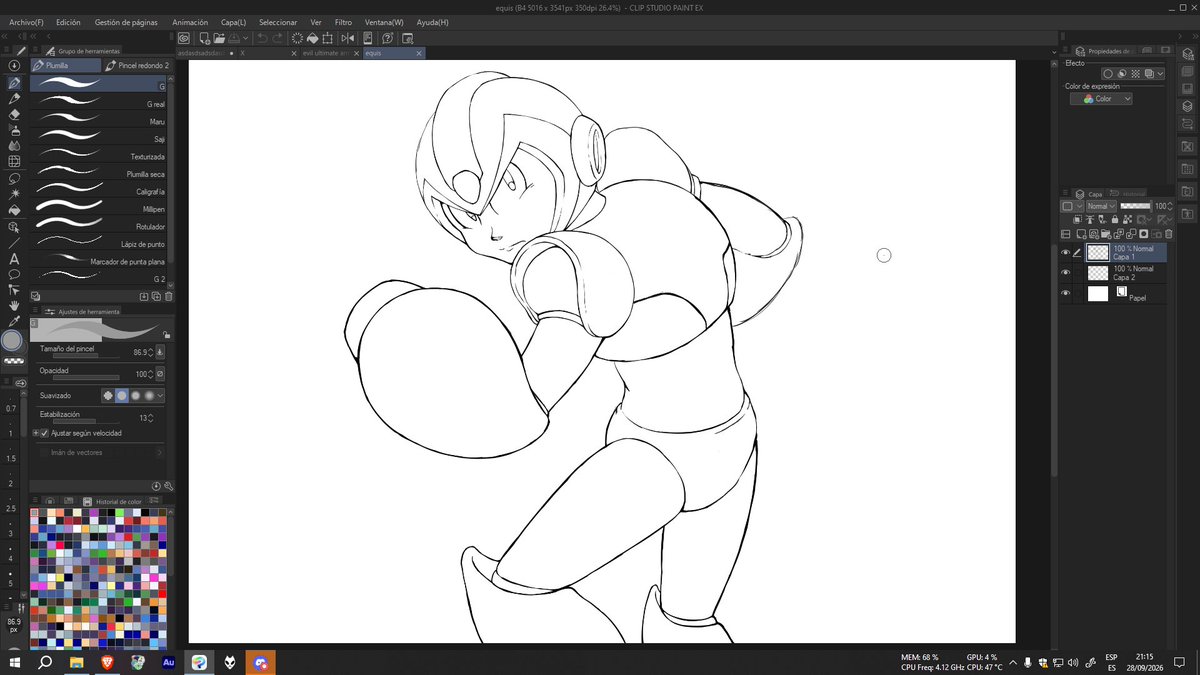Open the Clip Studio launcher icon
The image size is (1200, 675).
click(184, 38)
